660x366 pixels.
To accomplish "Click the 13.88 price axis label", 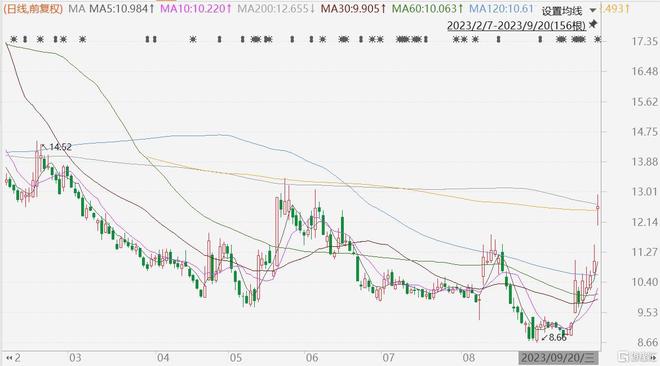I will (x=644, y=162).
